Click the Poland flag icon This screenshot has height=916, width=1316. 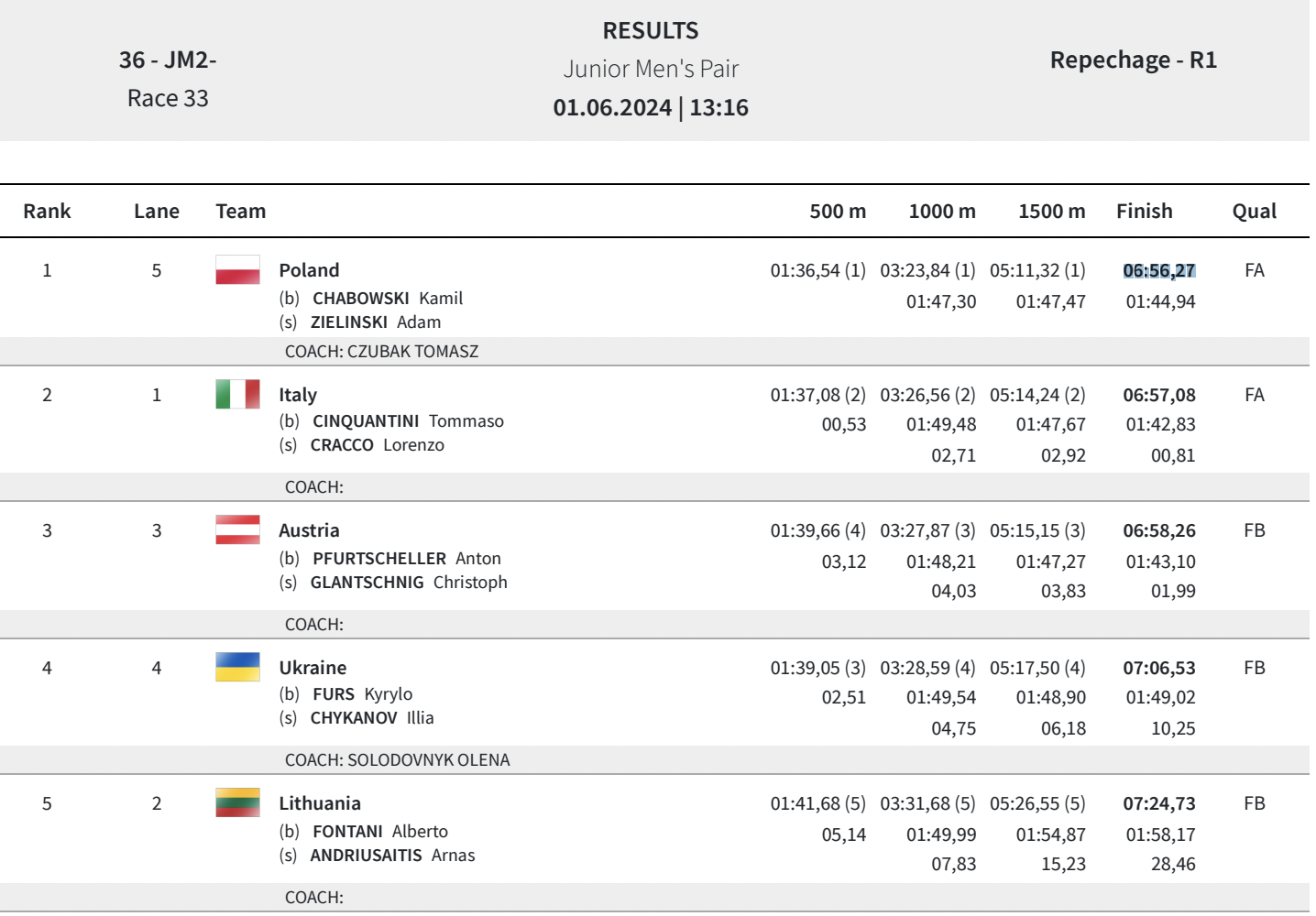click(237, 270)
